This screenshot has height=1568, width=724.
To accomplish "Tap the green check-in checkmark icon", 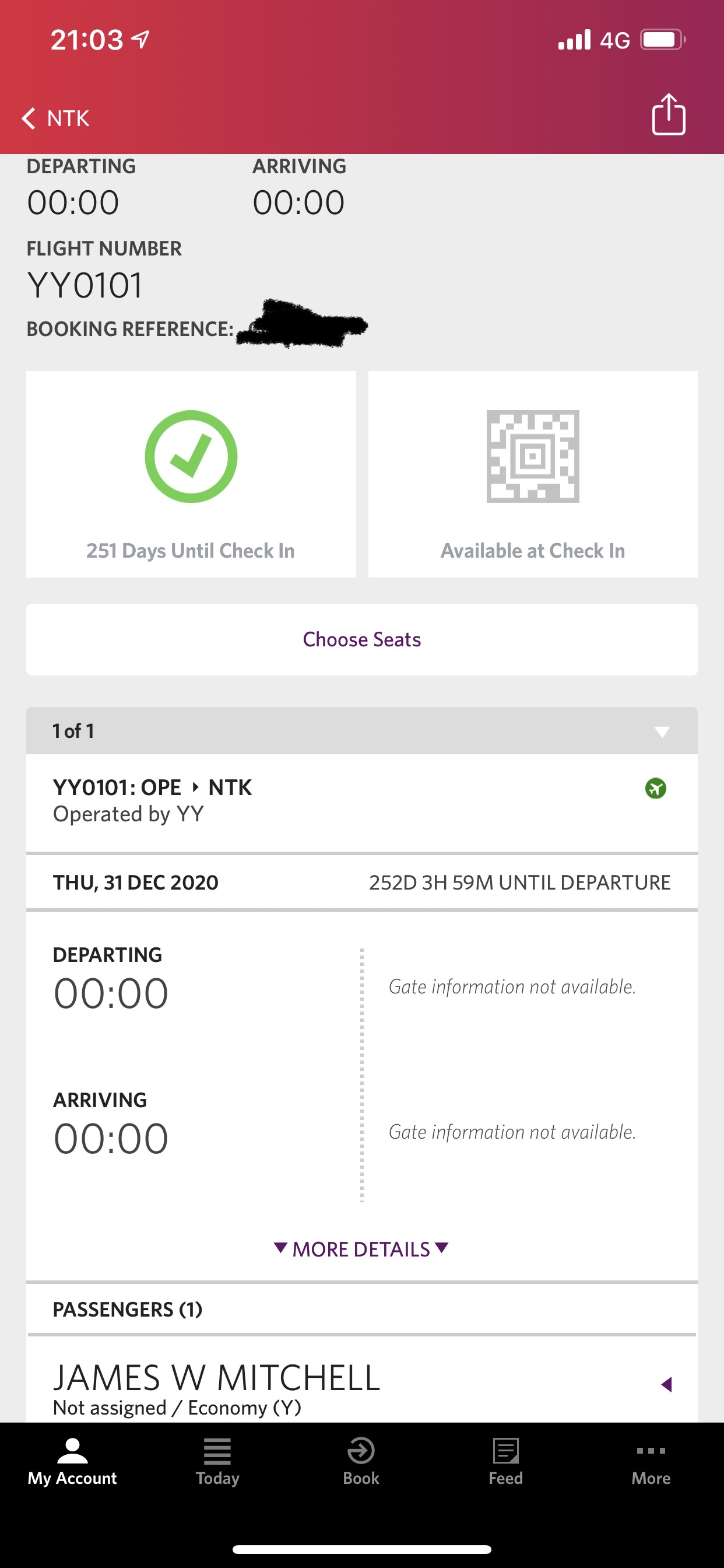I will (191, 457).
